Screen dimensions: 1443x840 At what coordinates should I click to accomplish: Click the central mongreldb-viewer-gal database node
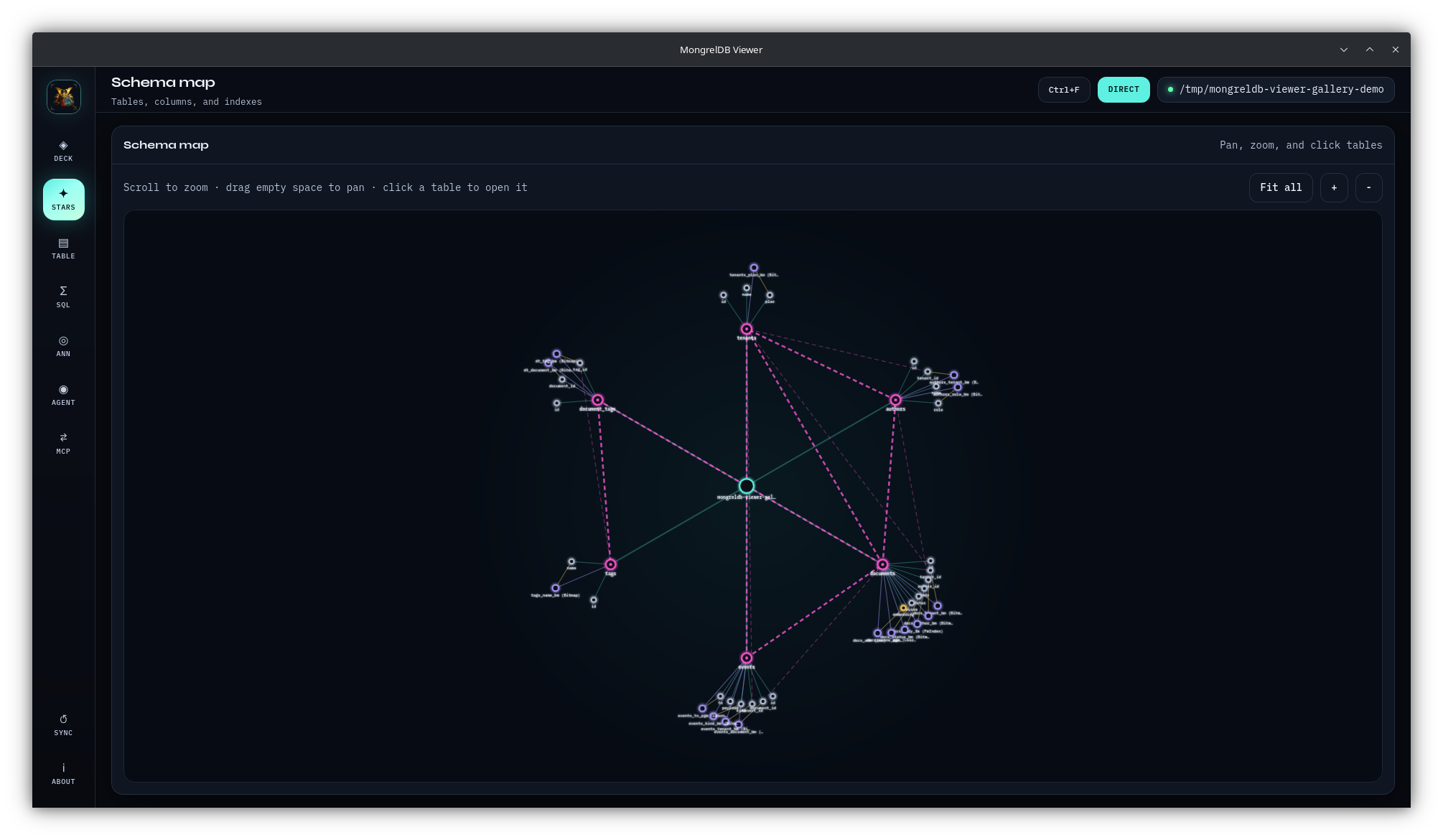click(747, 485)
